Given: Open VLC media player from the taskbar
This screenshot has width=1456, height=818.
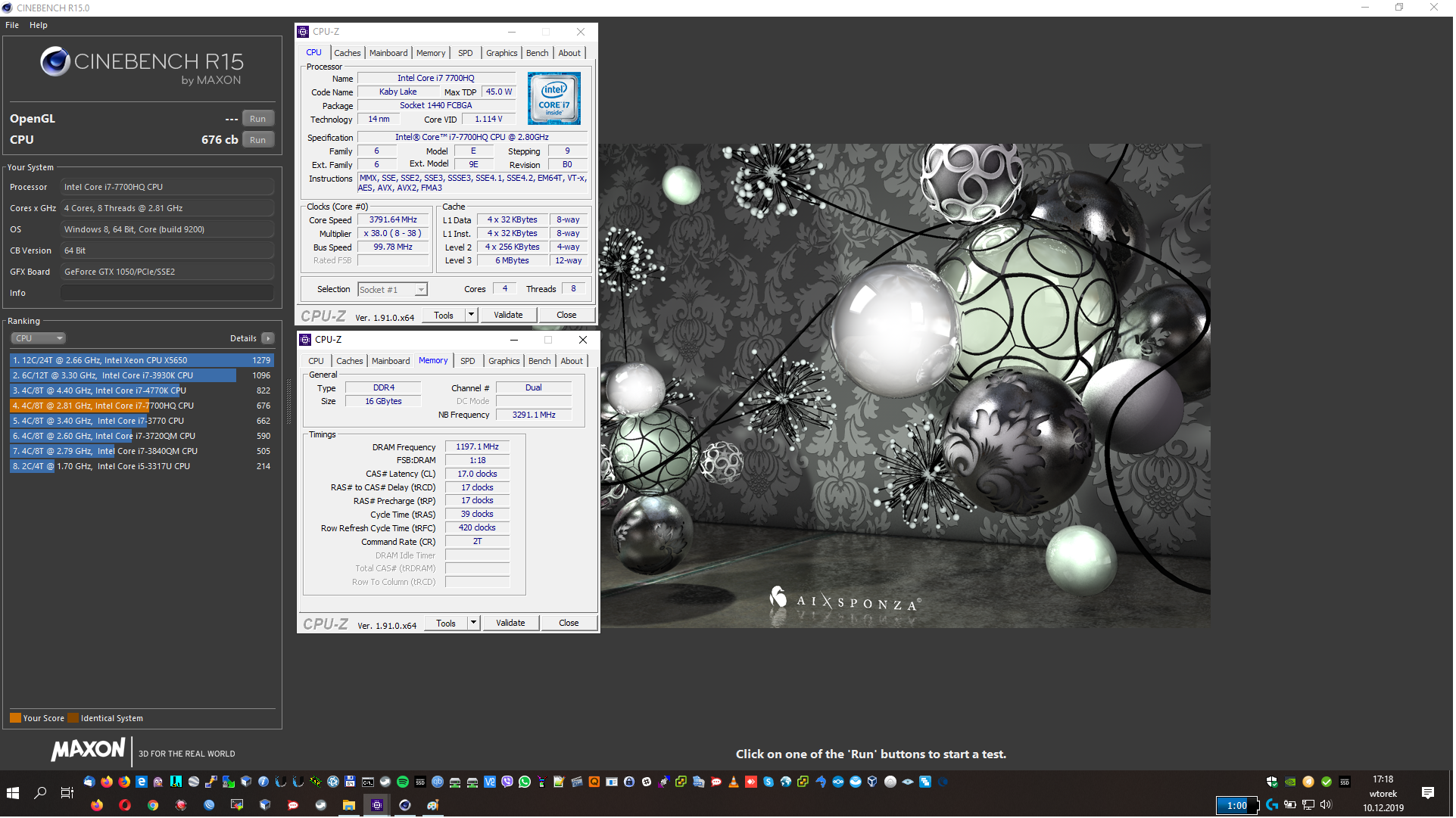Looking at the screenshot, I should pos(734,782).
